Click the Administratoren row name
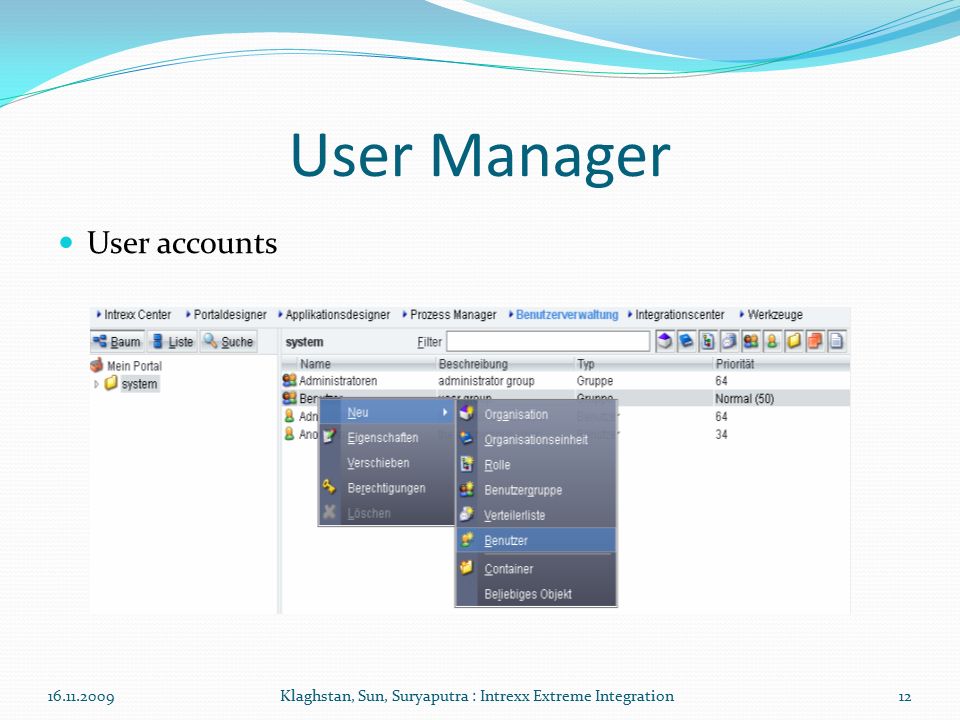 [x=338, y=380]
